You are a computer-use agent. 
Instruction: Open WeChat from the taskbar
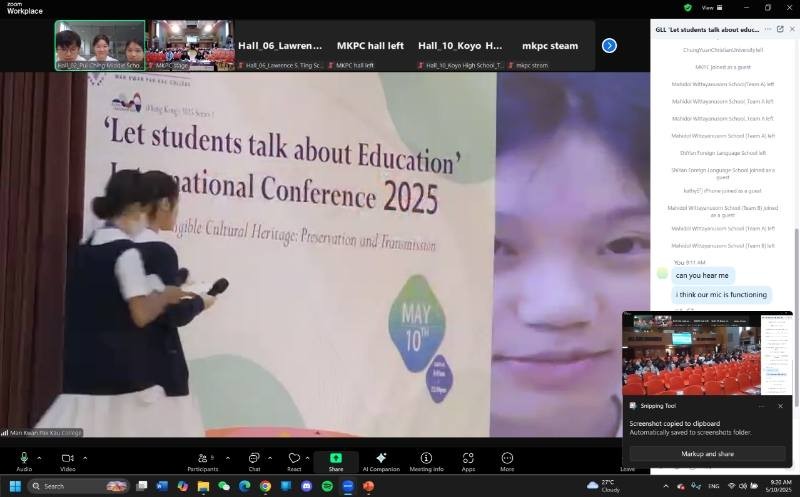224,486
